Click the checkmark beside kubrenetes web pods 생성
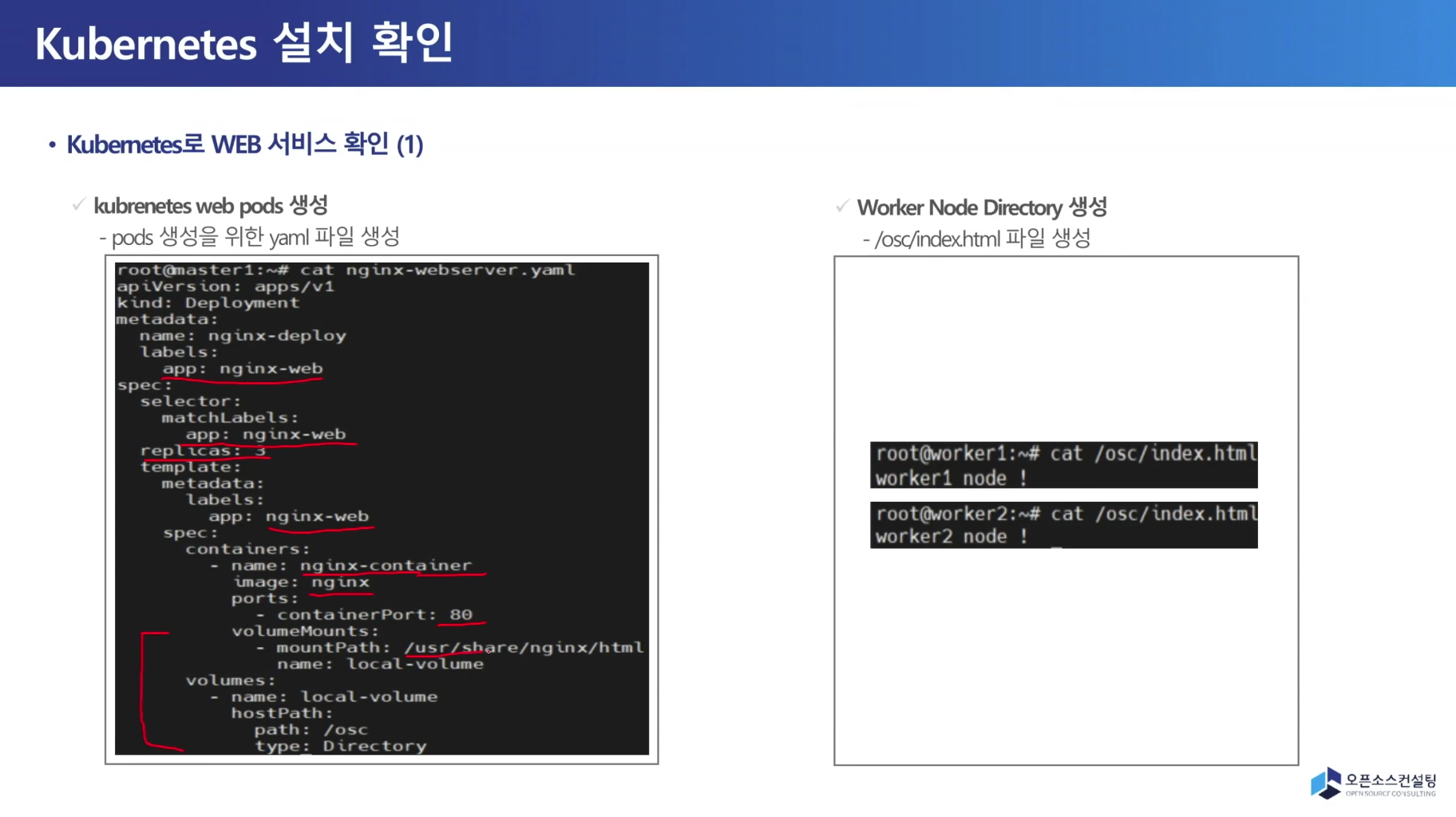Image resolution: width=1456 pixels, height=817 pixels. pos(78,205)
